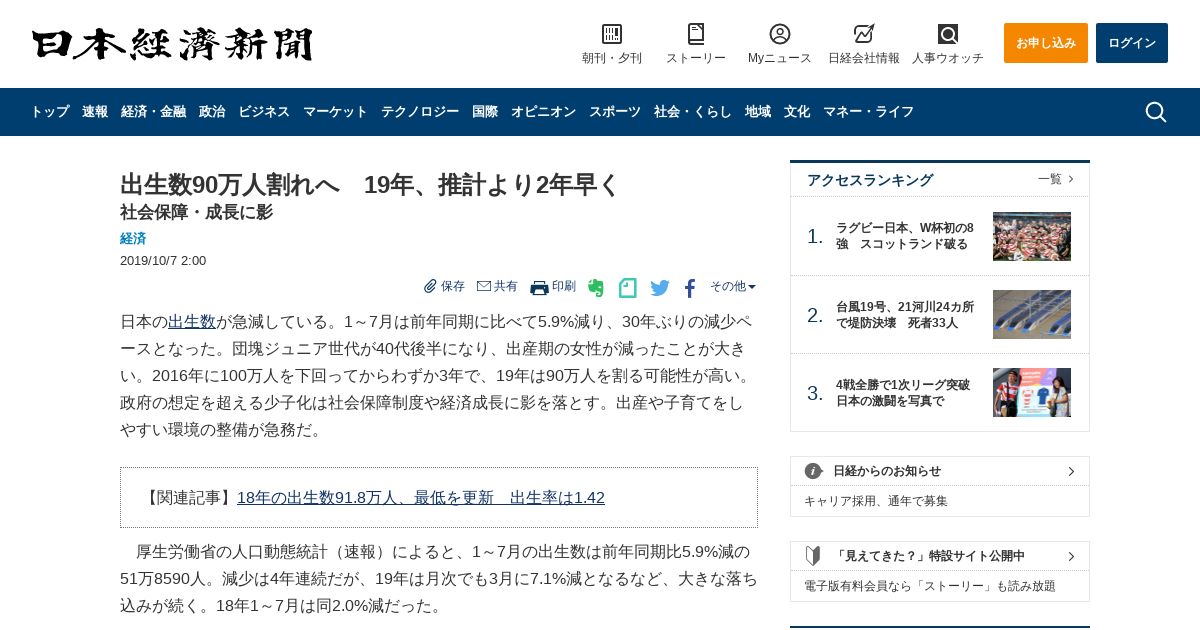This screenshot has width=1200, height=630.
Task: Open キャリア採用、通年で募集 notice
Action: (x=876, y=501)
